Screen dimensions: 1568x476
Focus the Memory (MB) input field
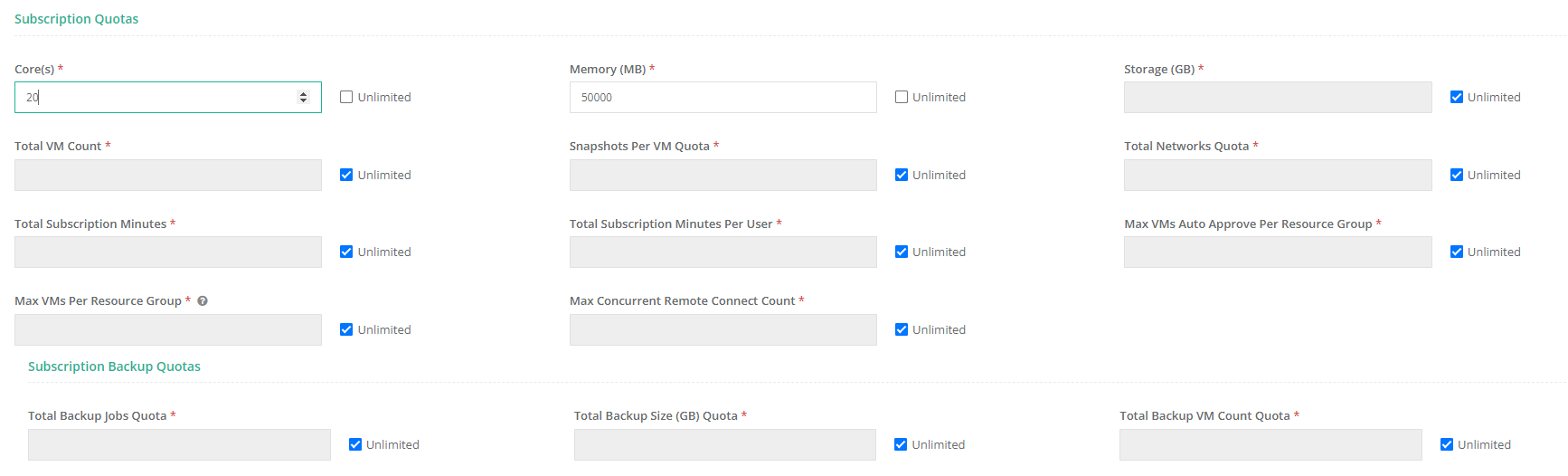723,98
